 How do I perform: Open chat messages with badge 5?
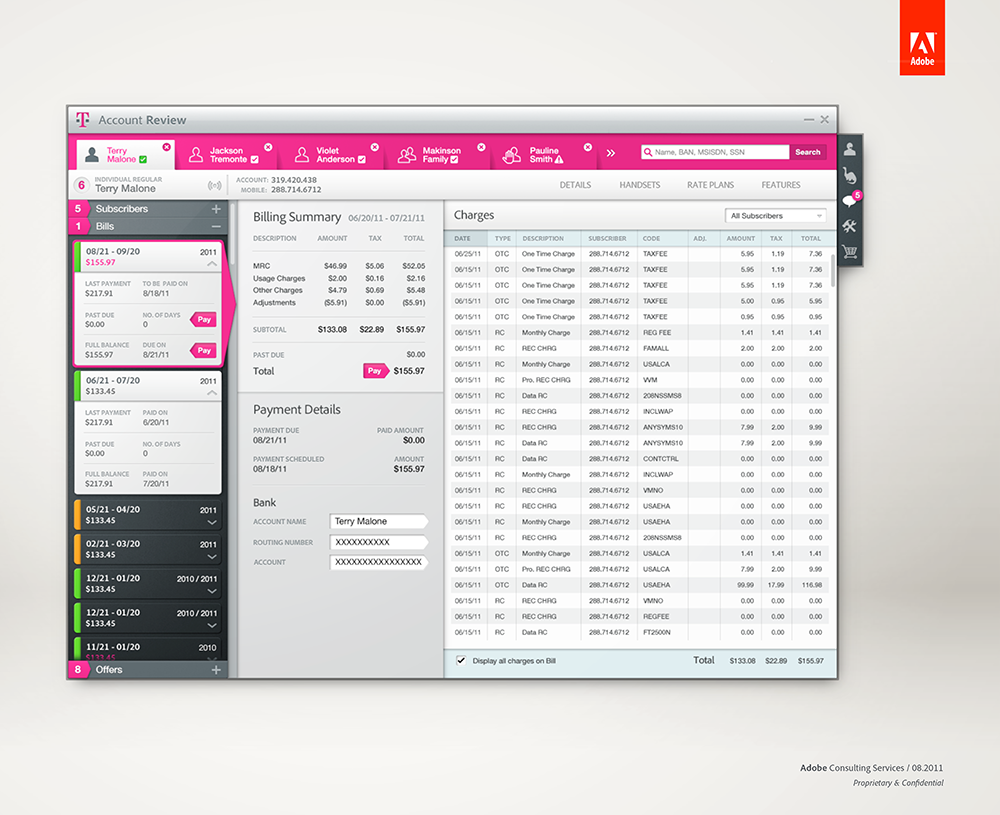(x=851, y=200)
